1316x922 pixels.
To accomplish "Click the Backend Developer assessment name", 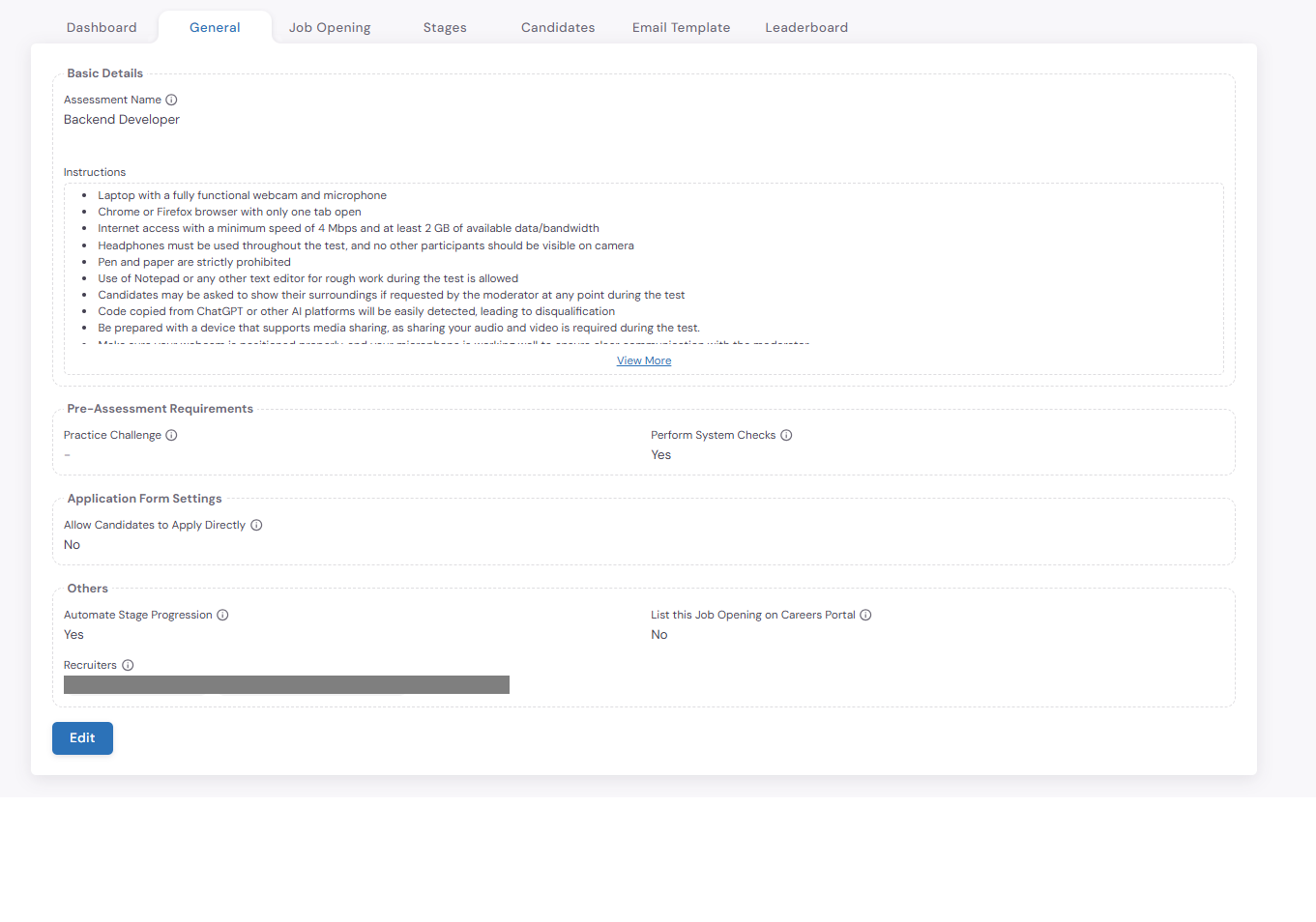I will pyautogui.click(x=122, y=120).
